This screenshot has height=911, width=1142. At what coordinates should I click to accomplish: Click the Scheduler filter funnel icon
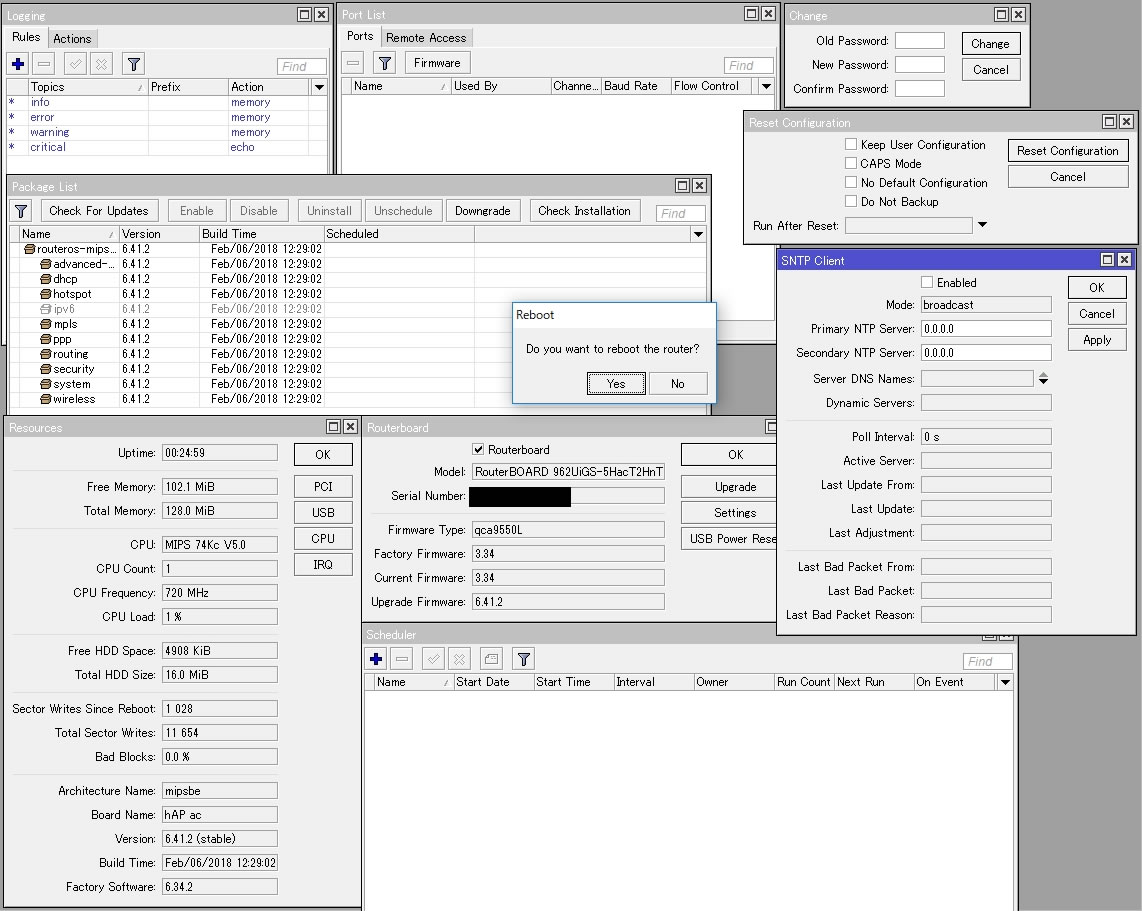coord(524,659)
